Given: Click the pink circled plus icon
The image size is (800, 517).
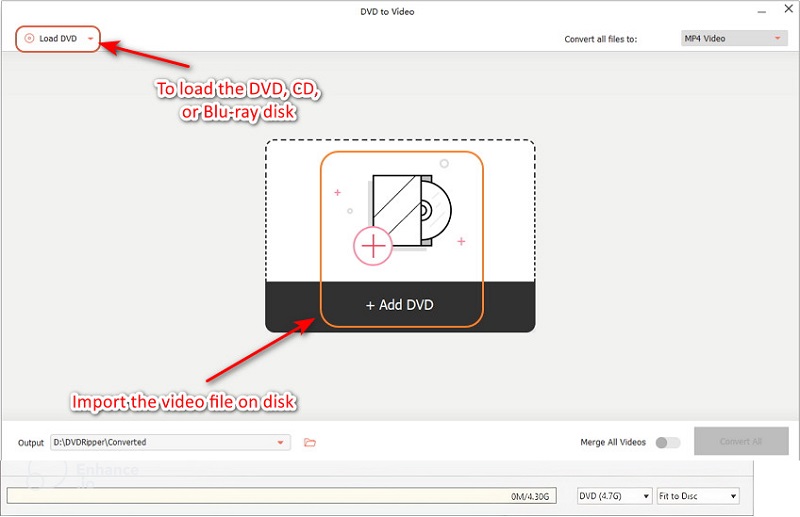Looking at the screenshot, I should tap(373, 246).
